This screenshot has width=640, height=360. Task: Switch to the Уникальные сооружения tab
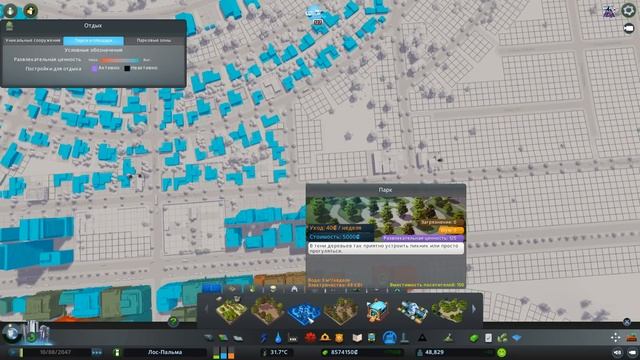coord(33,40)
